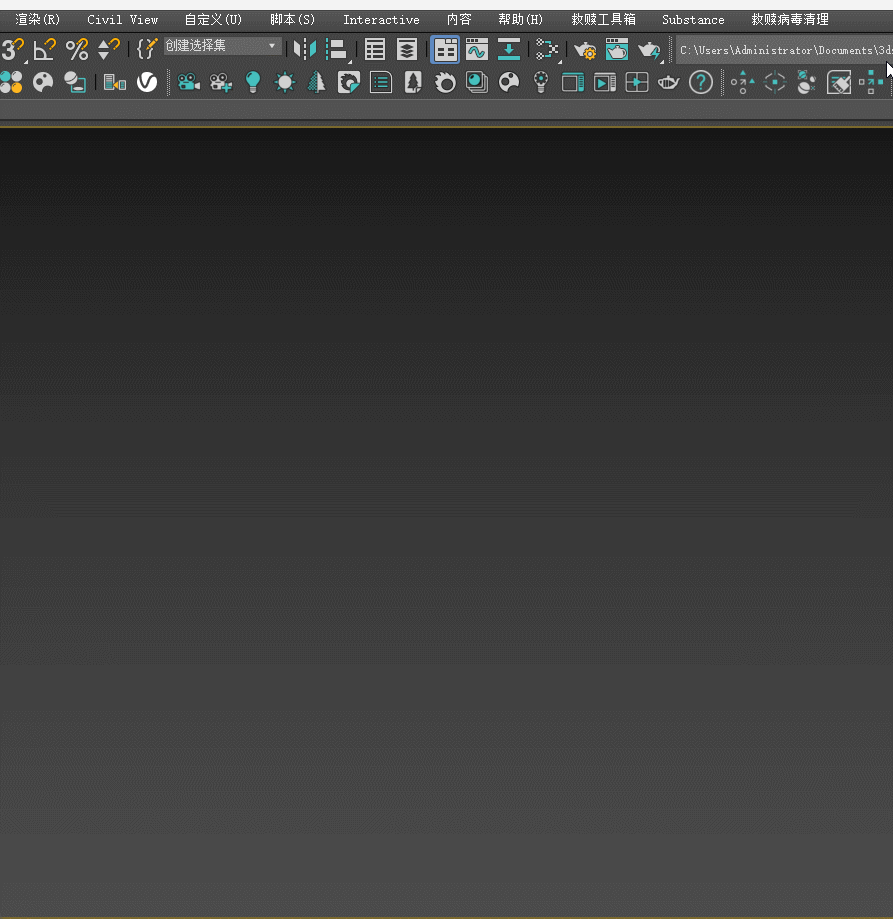Open the 创建选择集 dropdown
This screenshot has height=919, width=893.
(222, 46)
